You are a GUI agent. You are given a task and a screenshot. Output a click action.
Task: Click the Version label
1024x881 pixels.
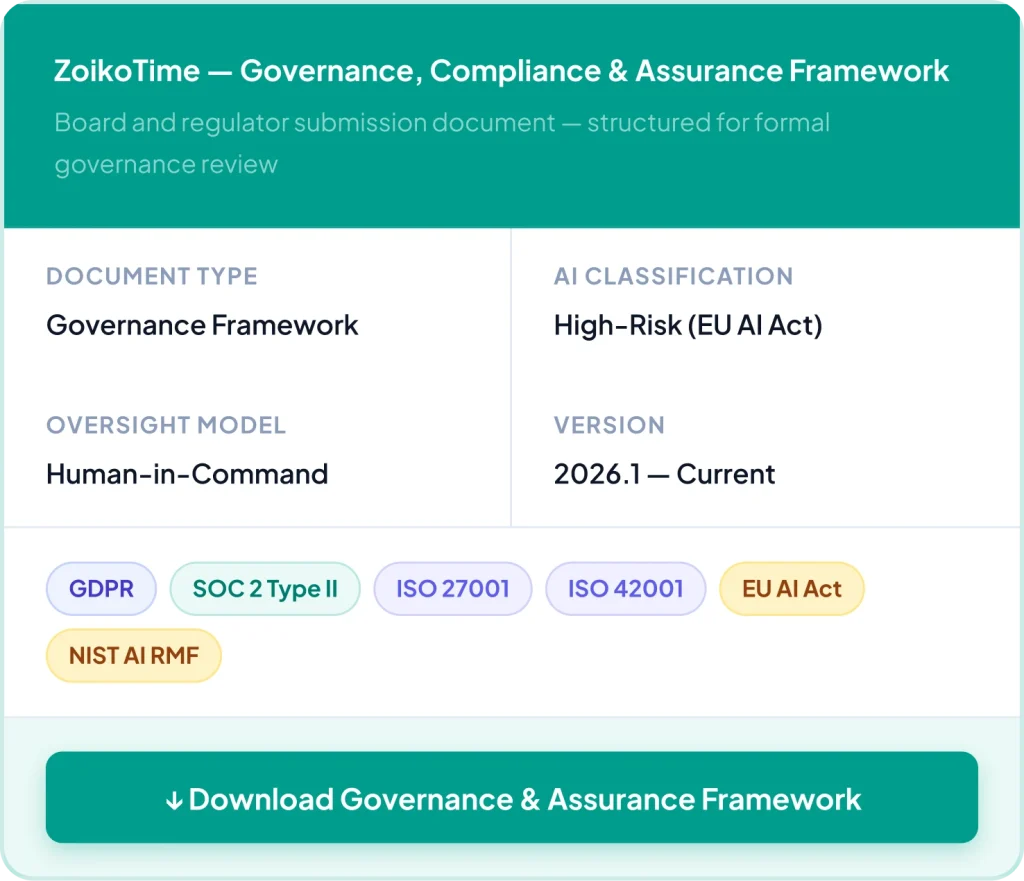[609, 425]
